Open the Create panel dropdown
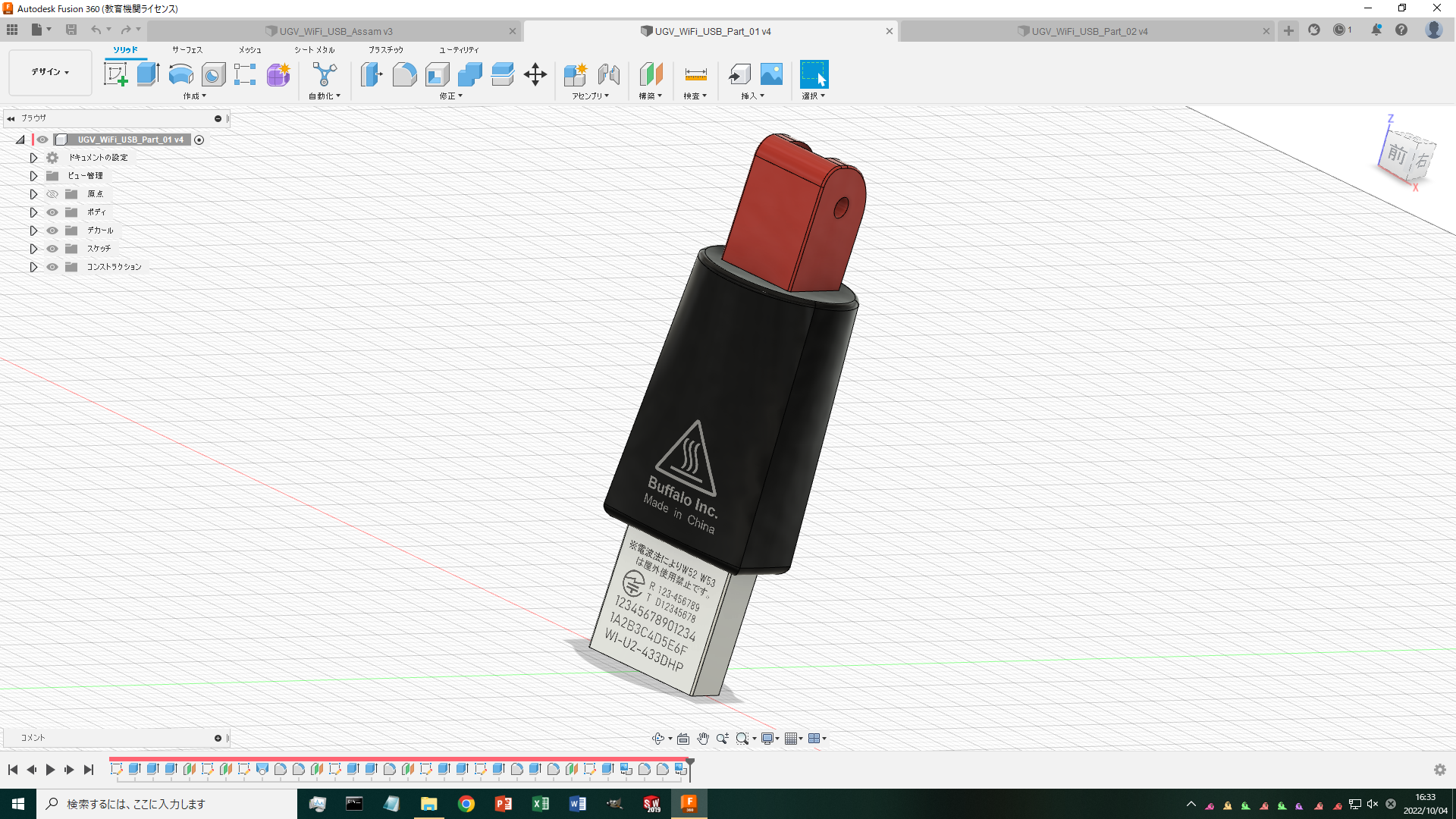 [195, 96]
